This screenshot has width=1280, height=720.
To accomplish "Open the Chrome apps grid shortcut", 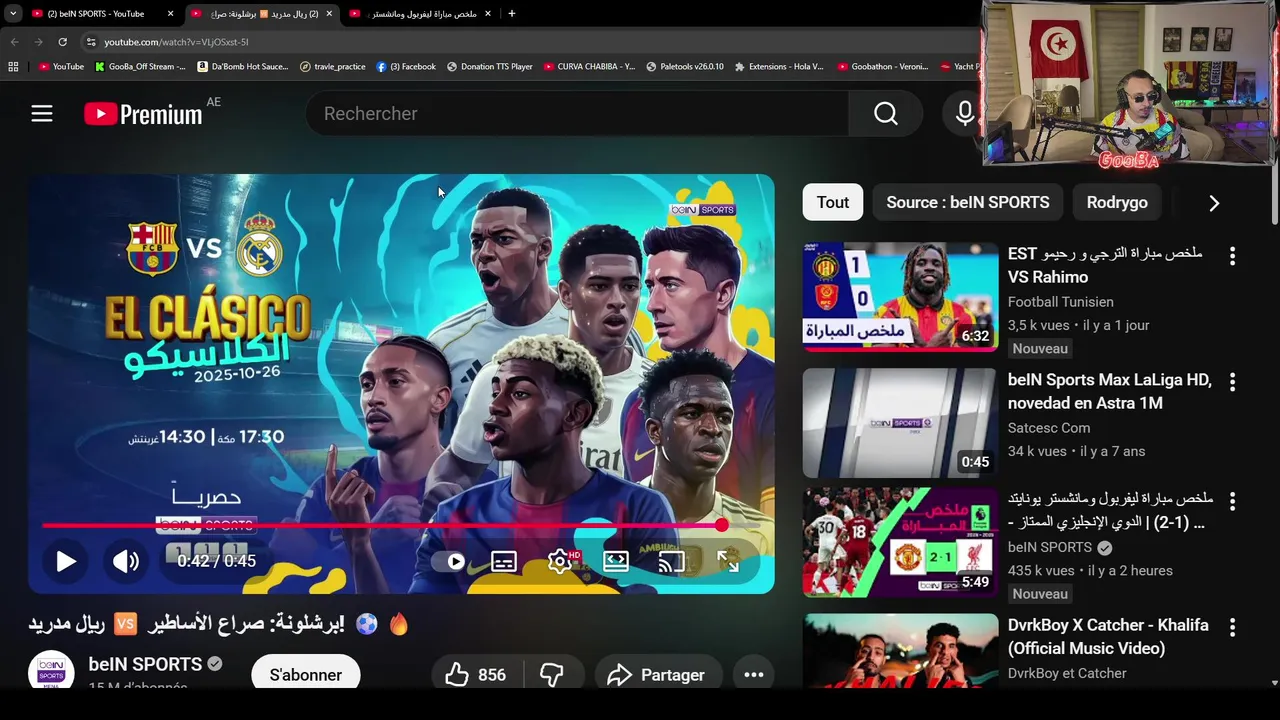I will click(x=13, y=67).
